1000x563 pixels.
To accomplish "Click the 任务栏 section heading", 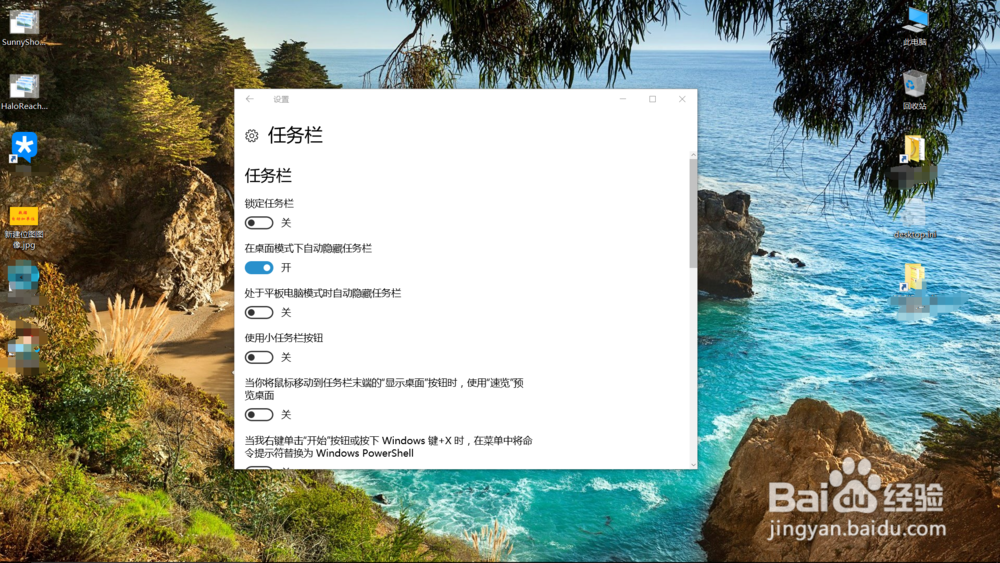I will 268,175.
